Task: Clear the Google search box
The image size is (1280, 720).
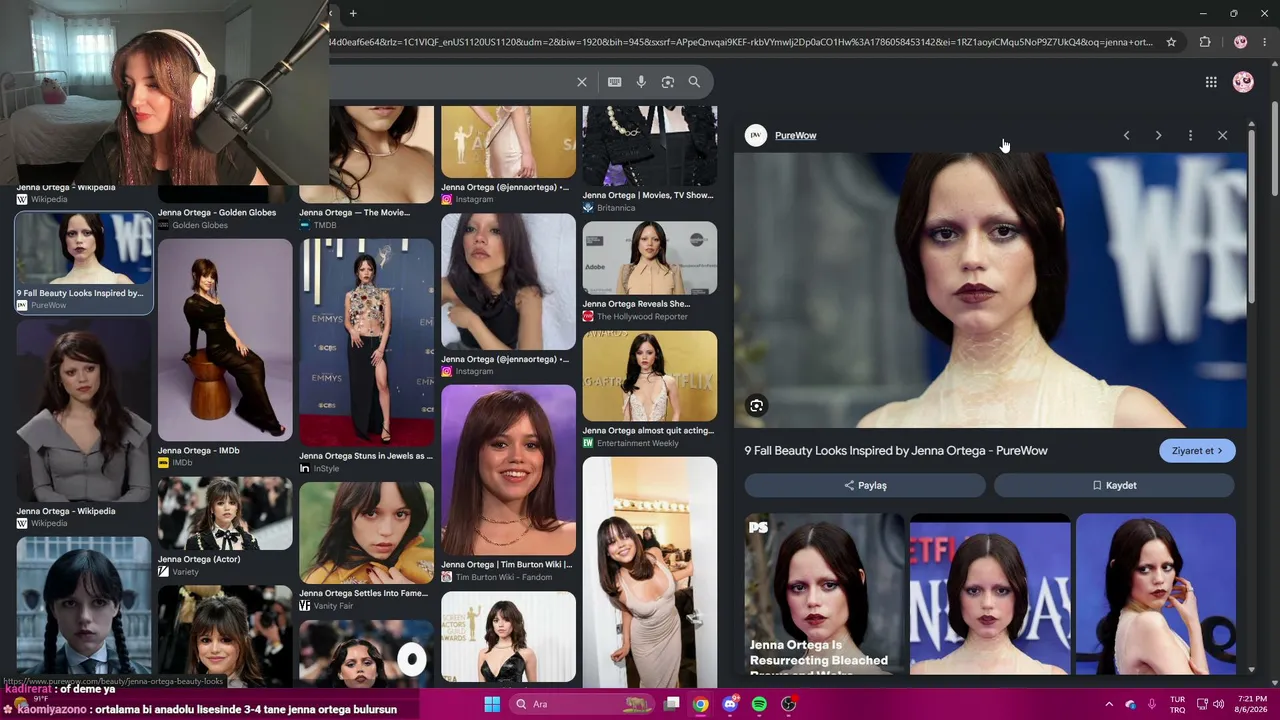Action: click(582, 82)
